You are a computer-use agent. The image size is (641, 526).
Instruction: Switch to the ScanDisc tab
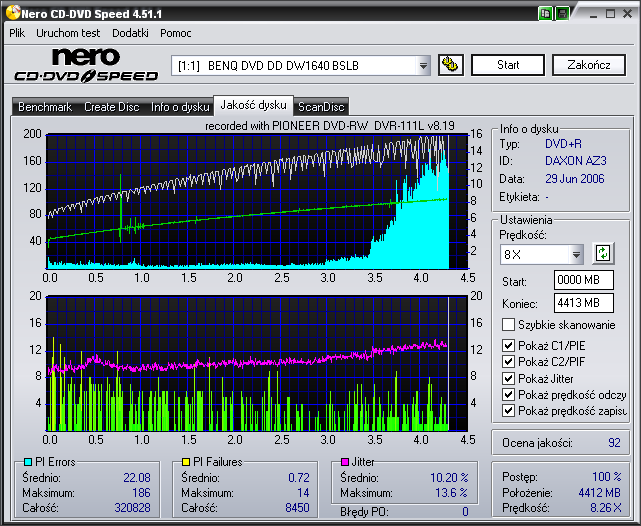coord(321,107)
